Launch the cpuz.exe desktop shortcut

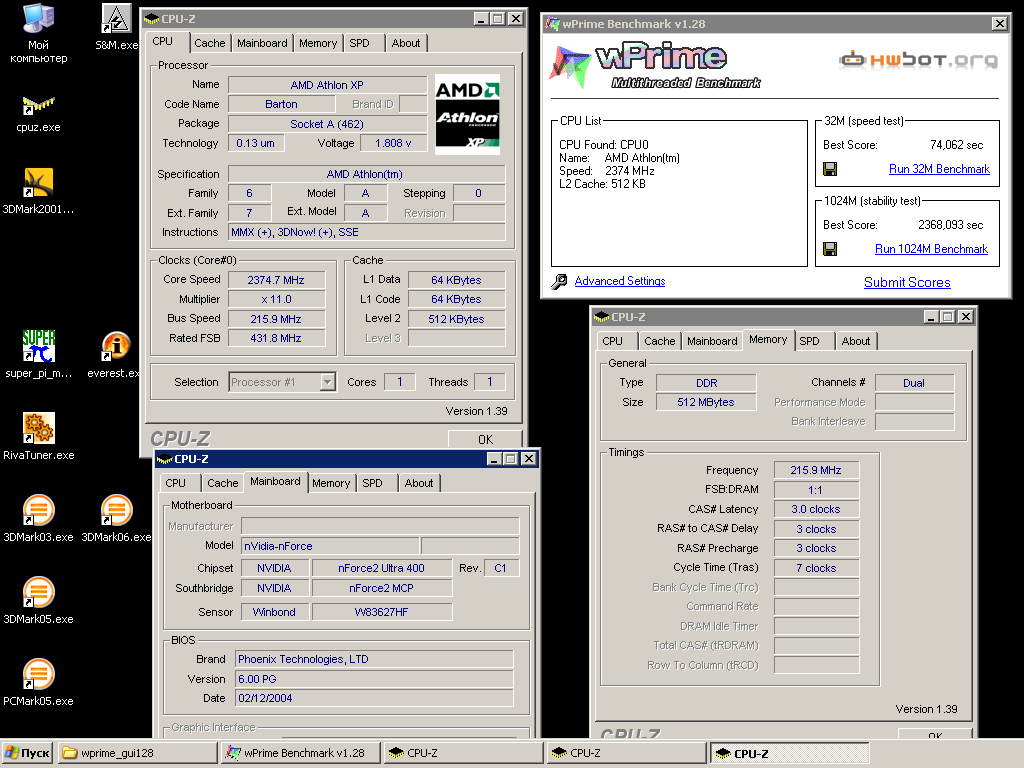[x=39, y=114]
